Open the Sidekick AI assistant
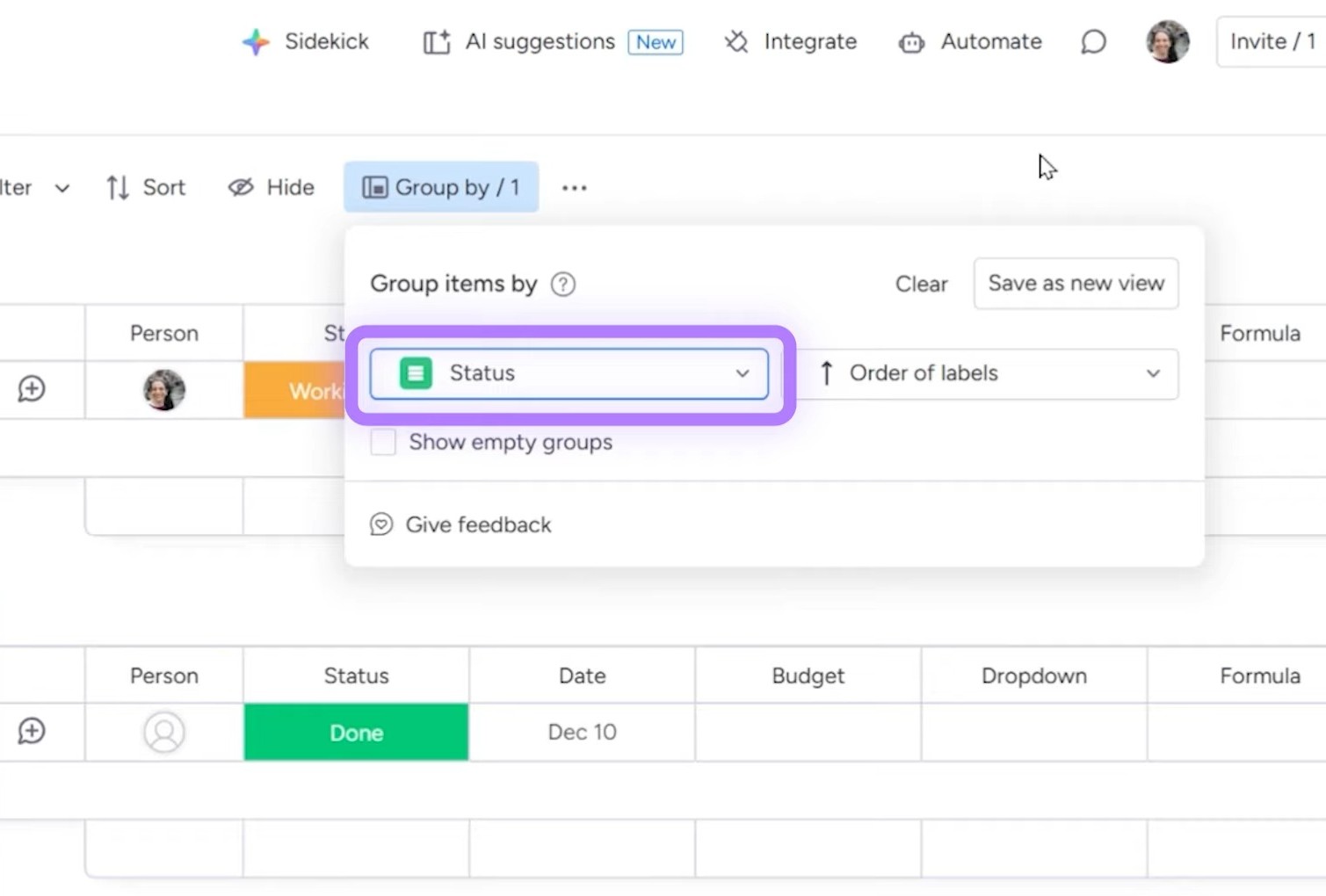Screen dimensions: 1326x896 [x=305, y=41]
